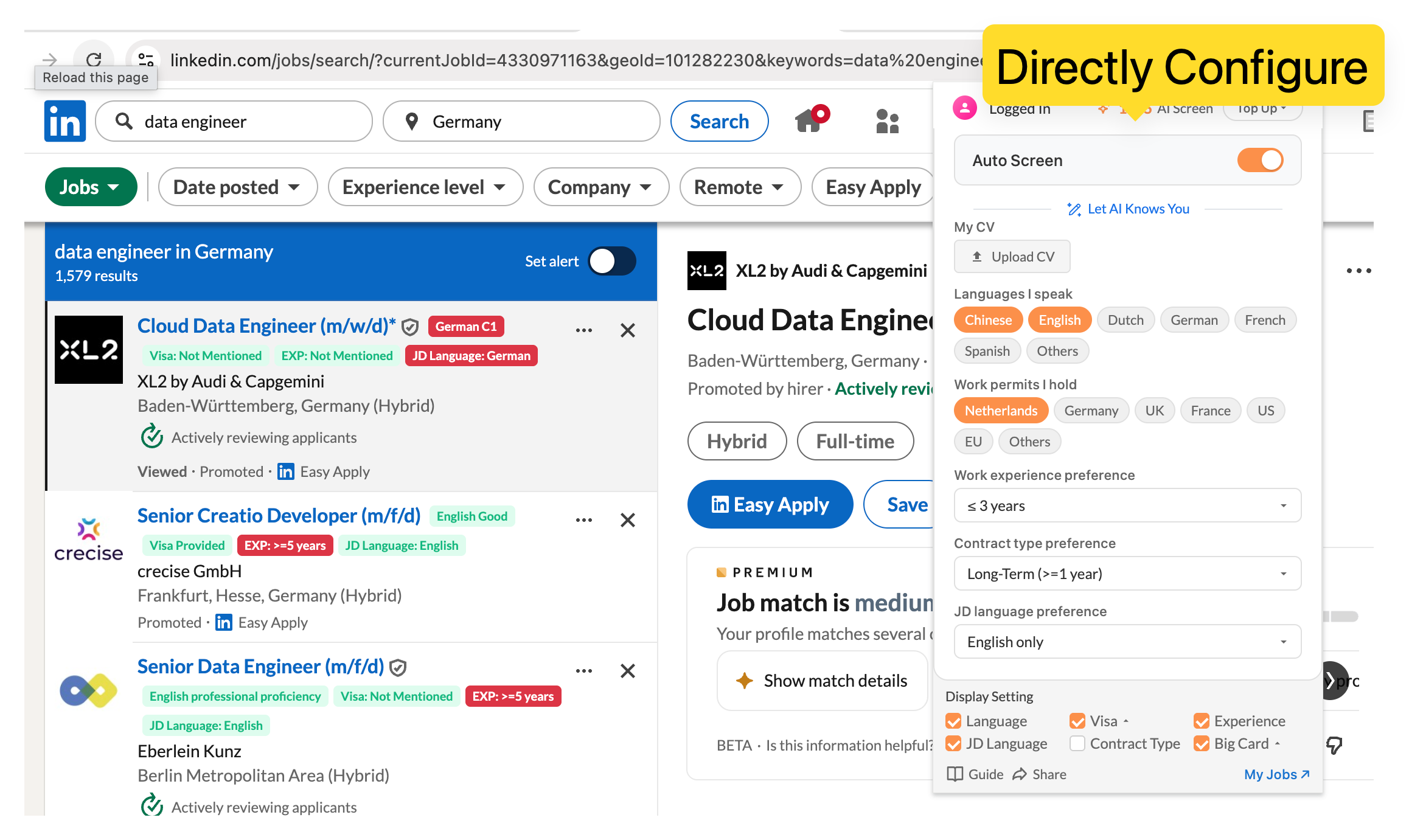This screenshot has width=1409, height=840.
Task: Open the Jobs filter menu pill
Action: tap(91, 187)
